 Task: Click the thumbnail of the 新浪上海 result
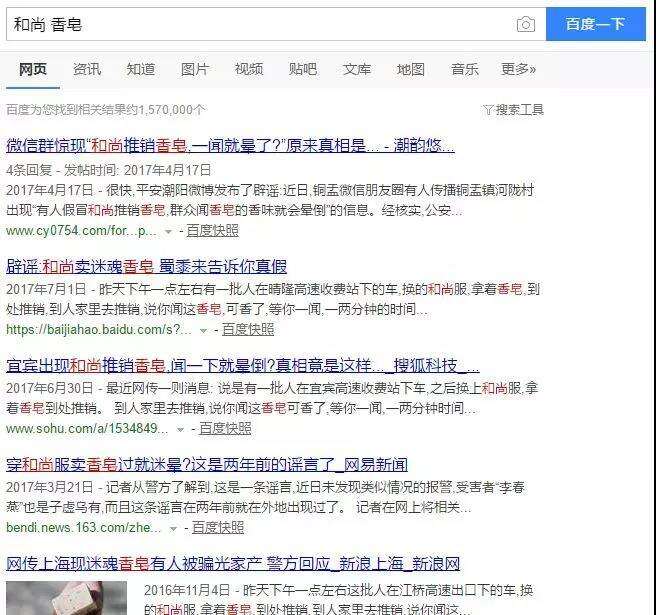[67, 597]
